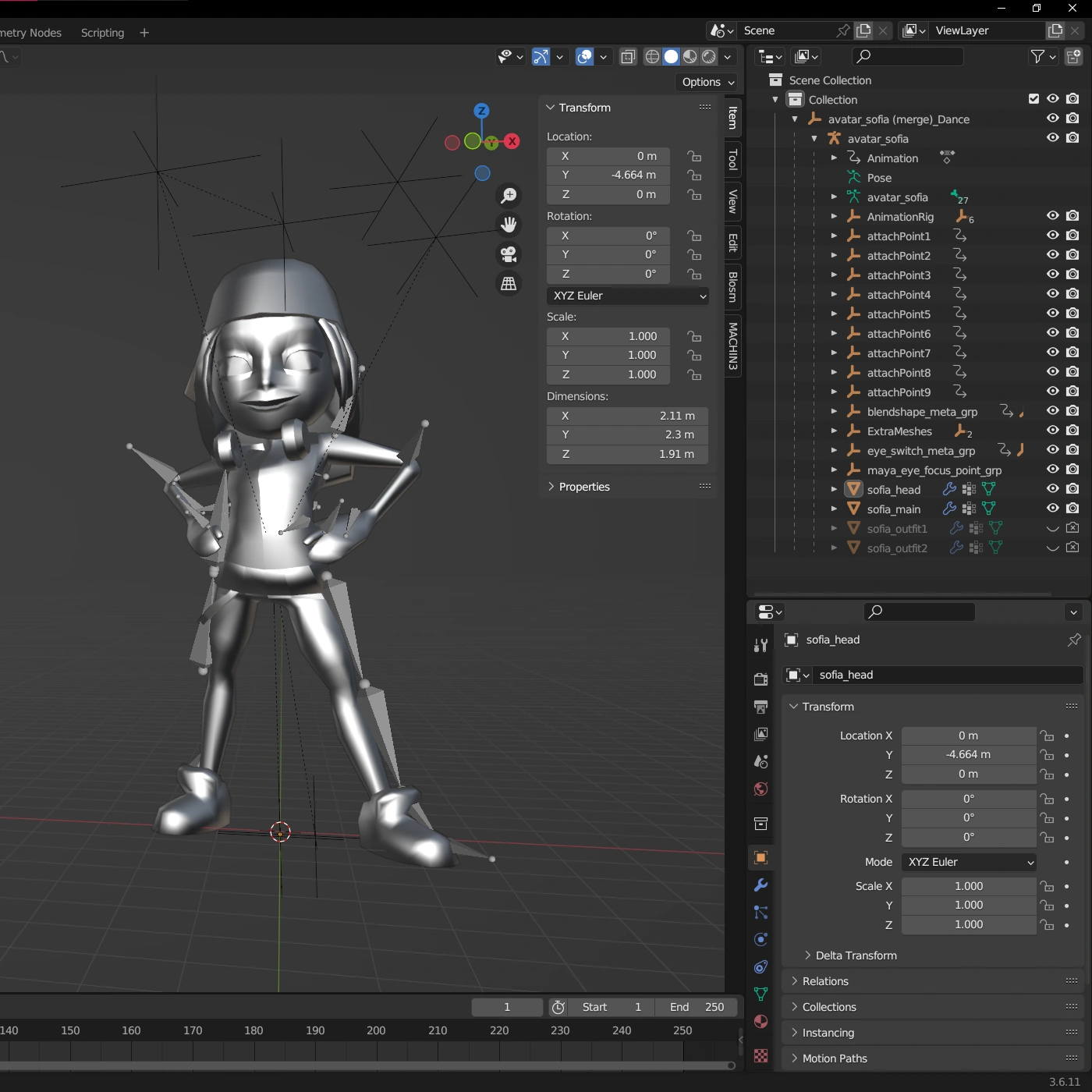Click the zoom magnifier icon in viewport
1092x1092 pixels.
click(509, 195)
